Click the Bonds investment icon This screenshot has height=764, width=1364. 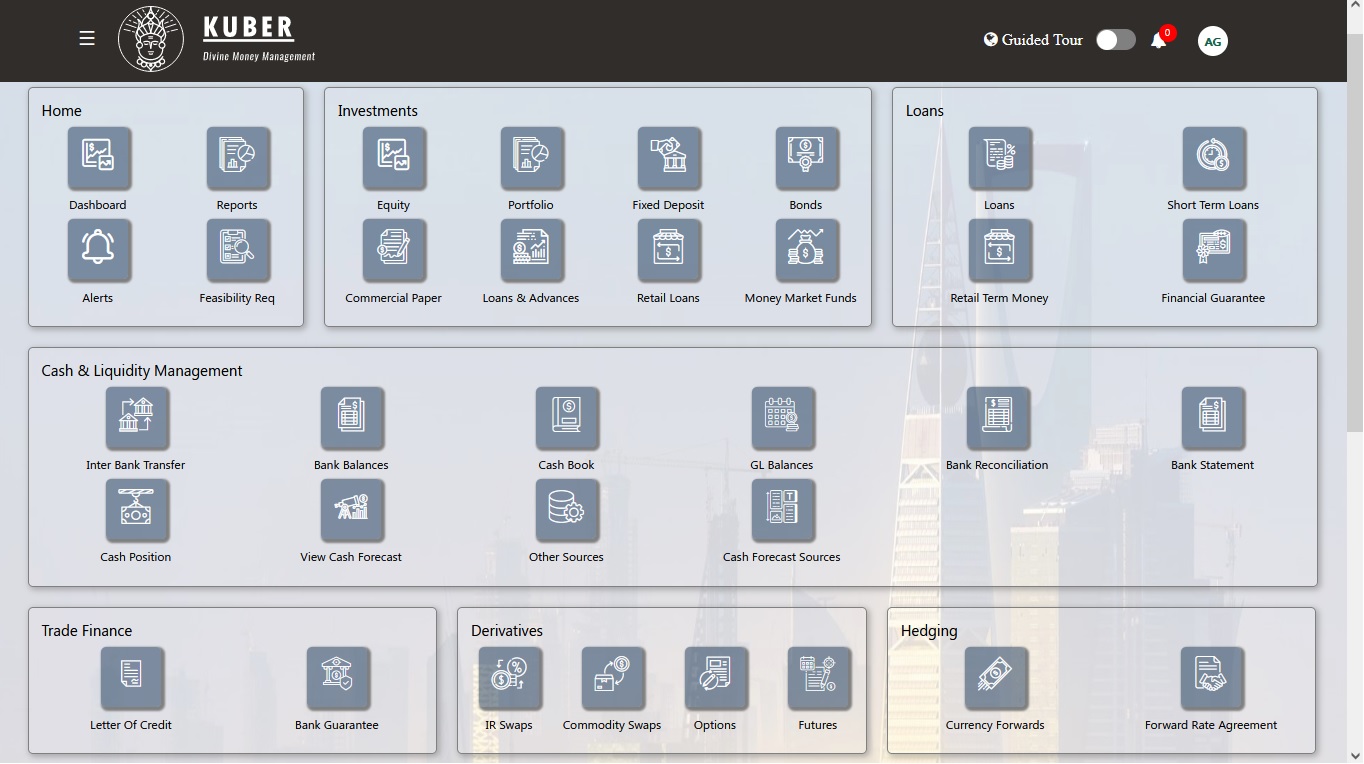coord(806,158)
